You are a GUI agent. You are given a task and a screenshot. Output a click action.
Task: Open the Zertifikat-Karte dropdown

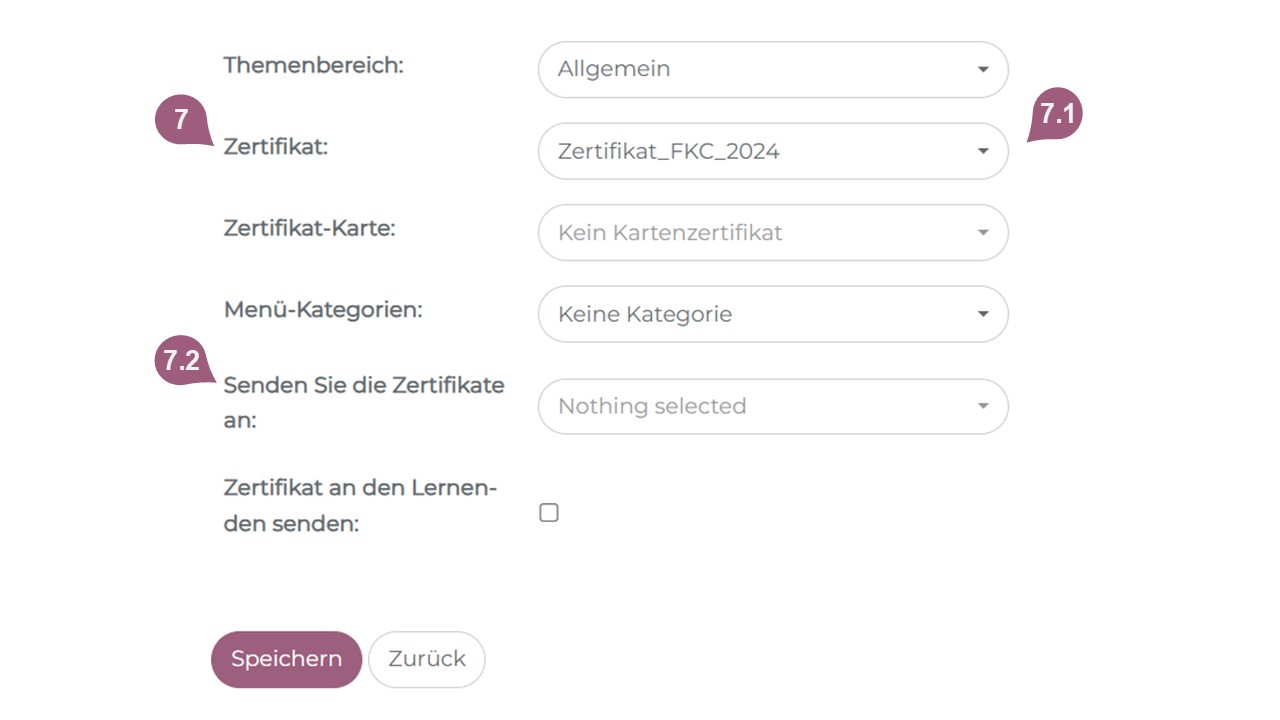tap(772, 233)
